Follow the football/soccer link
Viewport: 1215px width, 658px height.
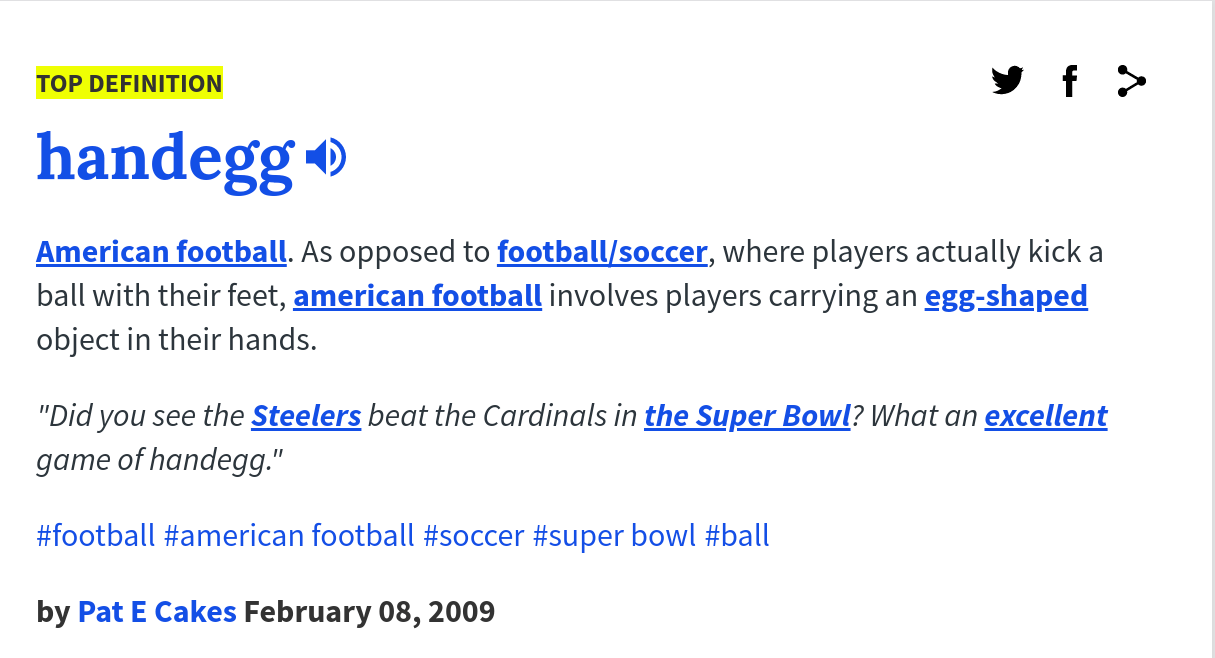(x=602, y=251)
